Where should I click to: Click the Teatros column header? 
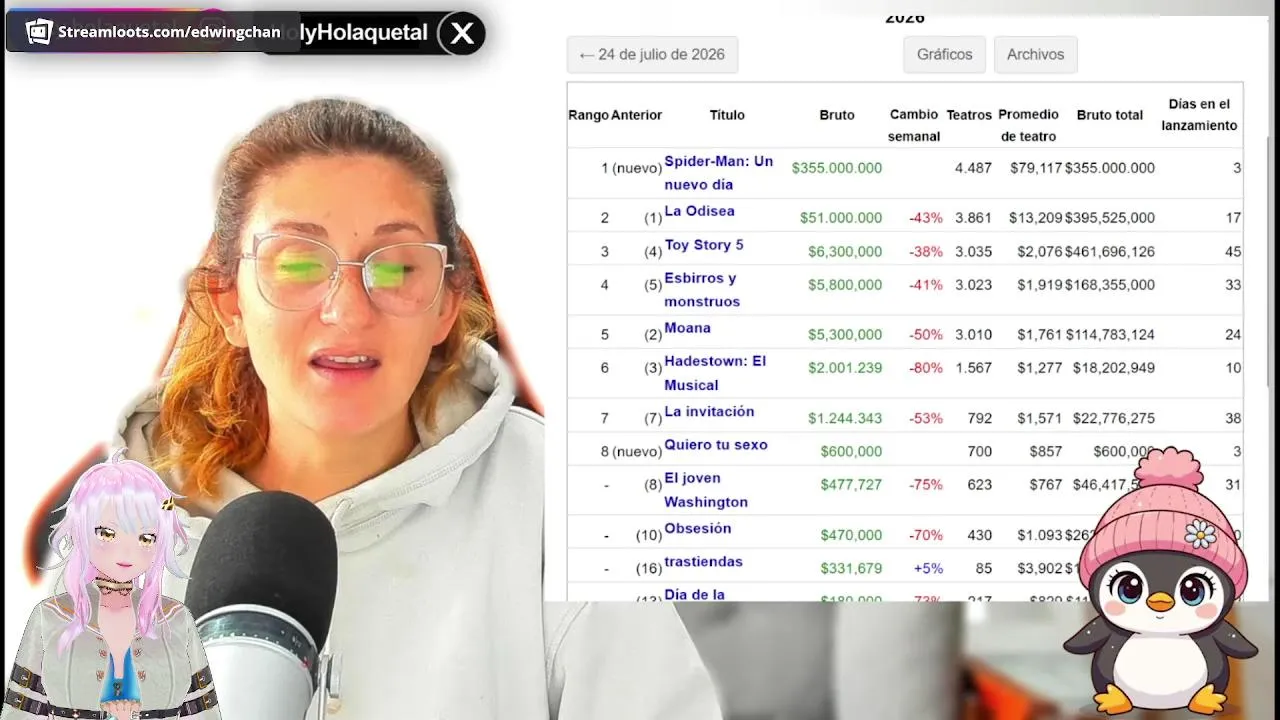pyautogui.click(x=969, y=115)
